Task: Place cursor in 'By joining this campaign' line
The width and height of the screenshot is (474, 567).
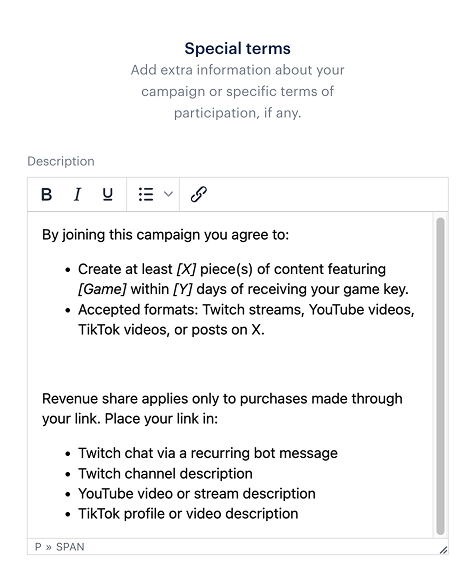Action: coord(165,235)
